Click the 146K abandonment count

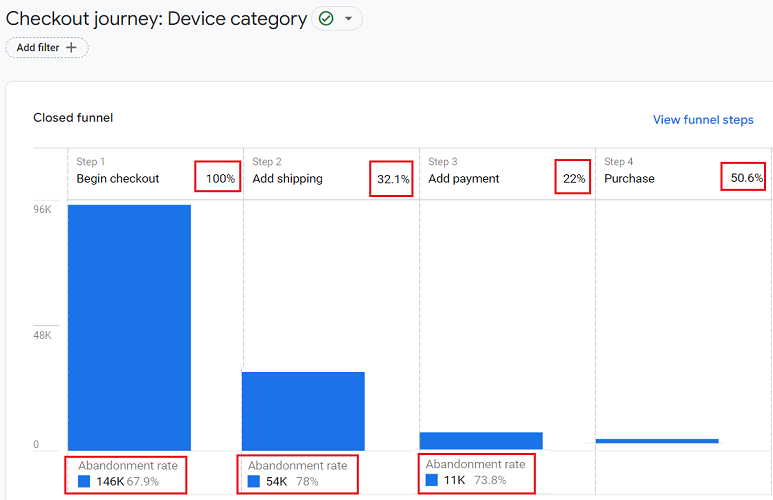[x=110, y=481]
